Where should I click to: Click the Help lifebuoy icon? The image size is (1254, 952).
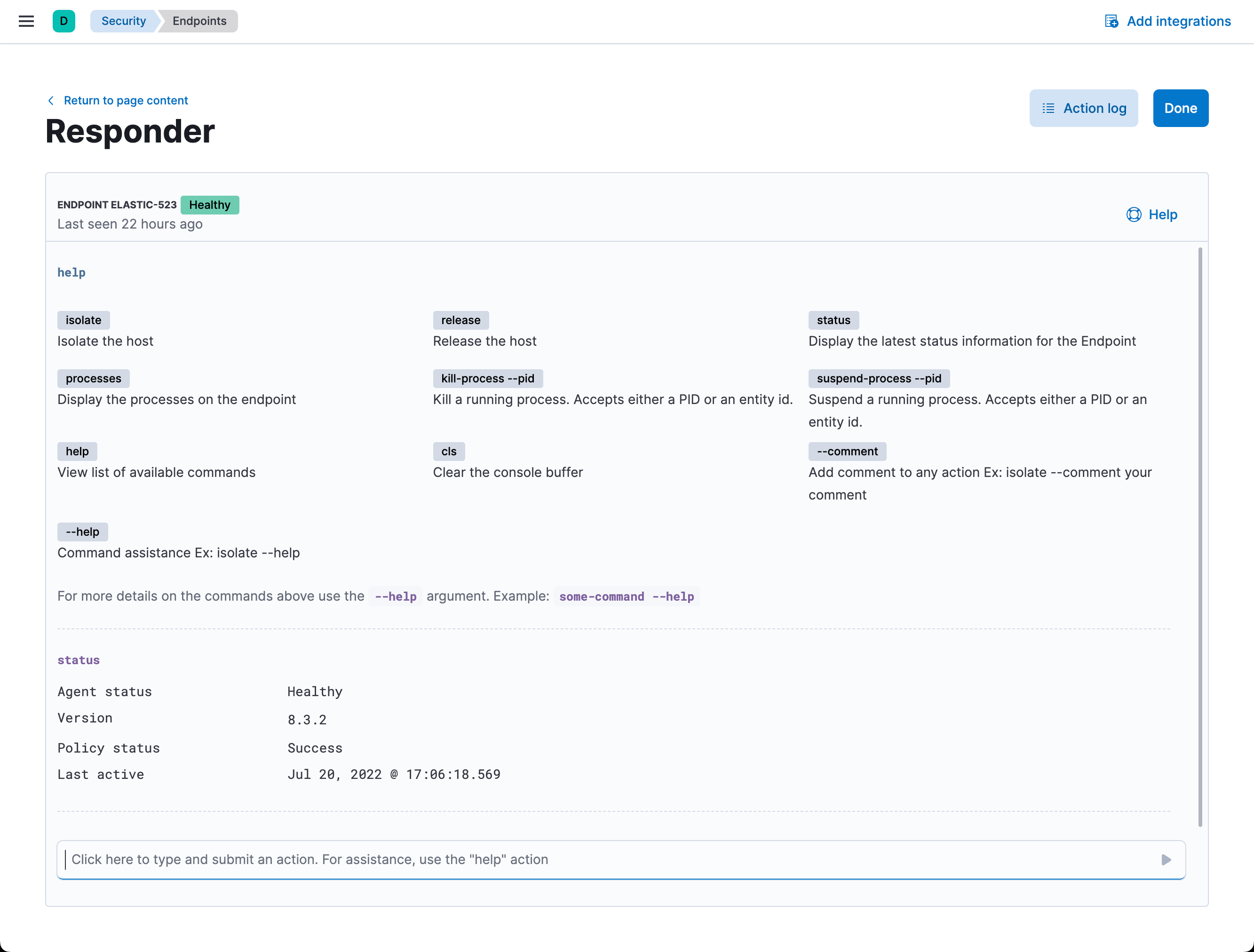1133,214
